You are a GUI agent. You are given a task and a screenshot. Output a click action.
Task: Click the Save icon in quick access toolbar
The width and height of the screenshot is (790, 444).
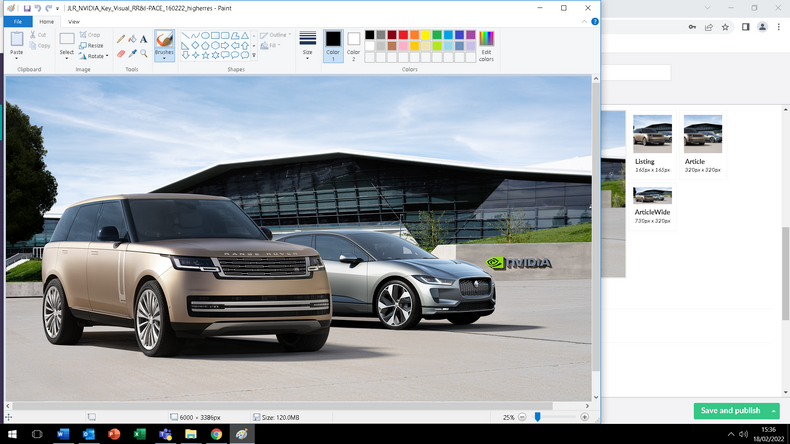(27, 8)
